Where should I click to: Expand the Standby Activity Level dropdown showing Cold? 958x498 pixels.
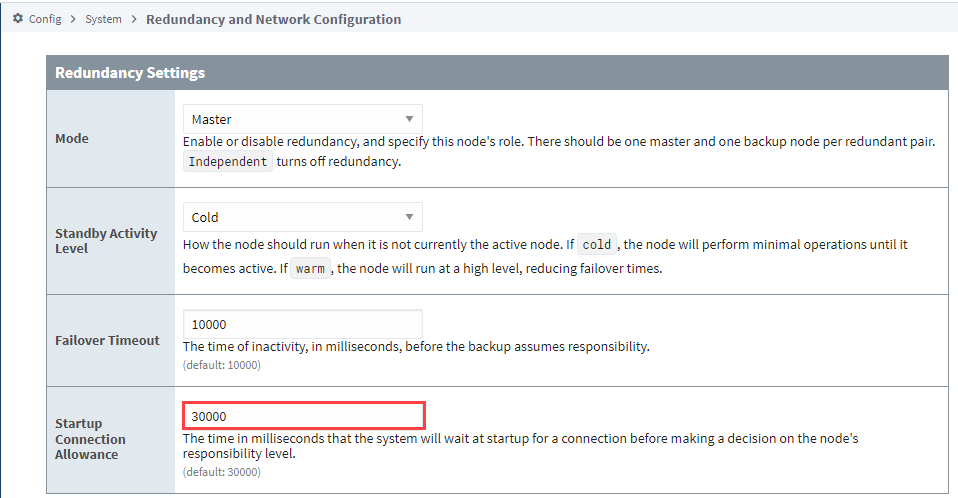point(302,217)
